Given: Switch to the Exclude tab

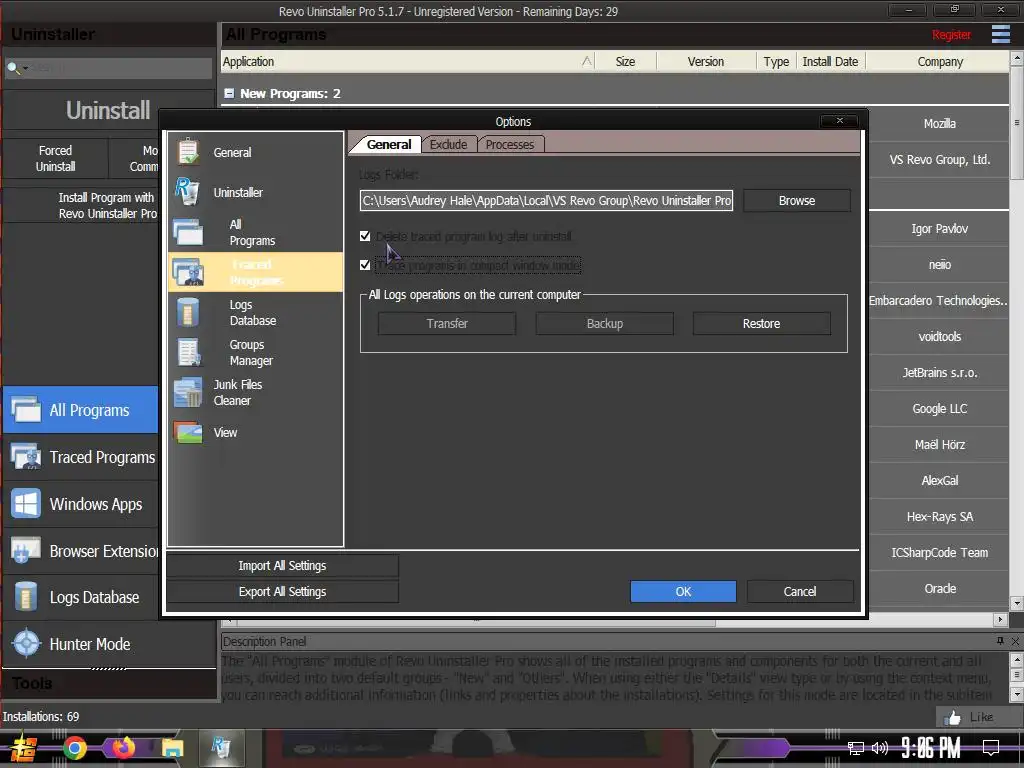Looking at the screenshot, I should pyautogui.click(x=449, y=144).
